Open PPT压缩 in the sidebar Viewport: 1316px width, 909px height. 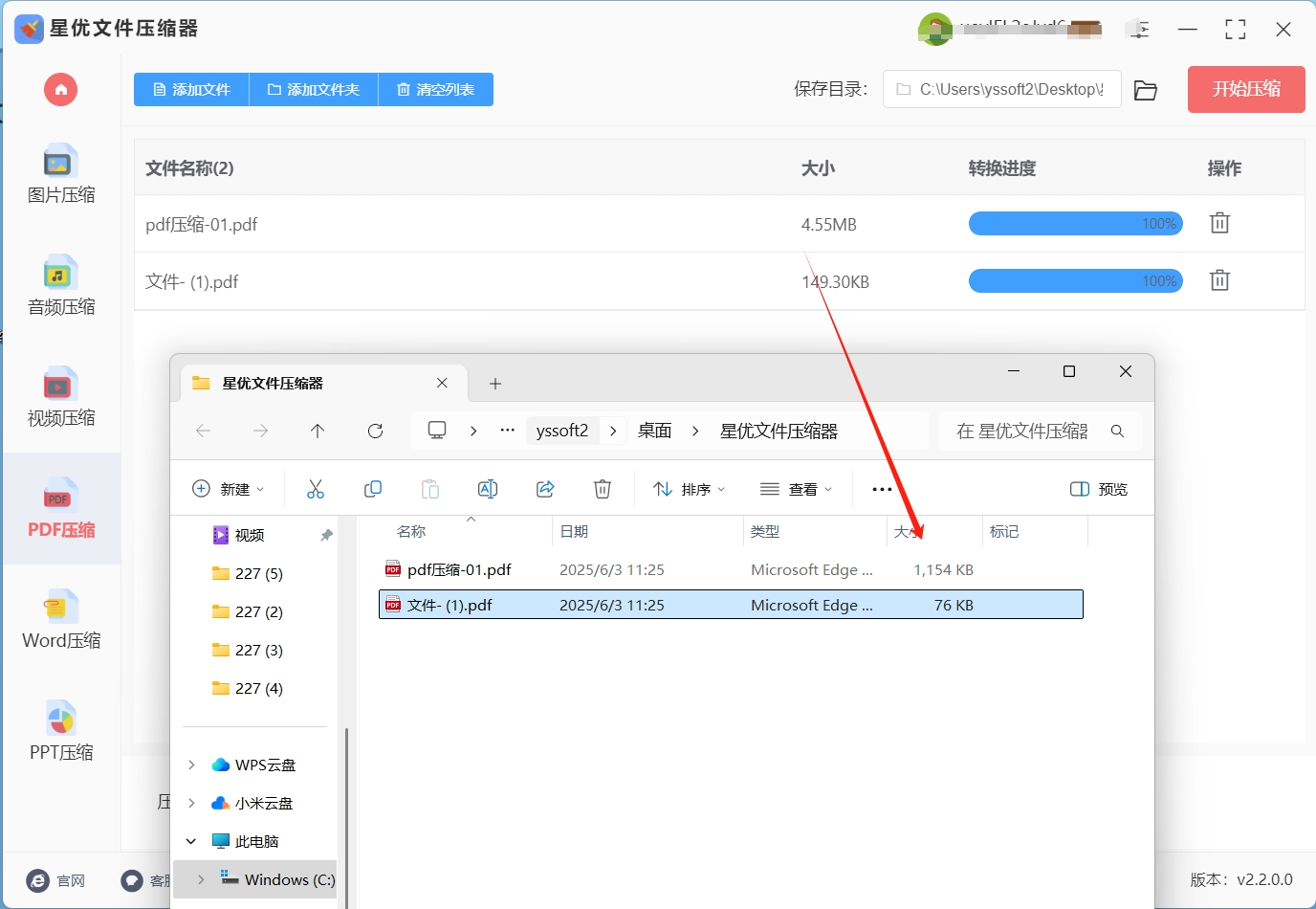pyautogui.click(x=61, y=732)
